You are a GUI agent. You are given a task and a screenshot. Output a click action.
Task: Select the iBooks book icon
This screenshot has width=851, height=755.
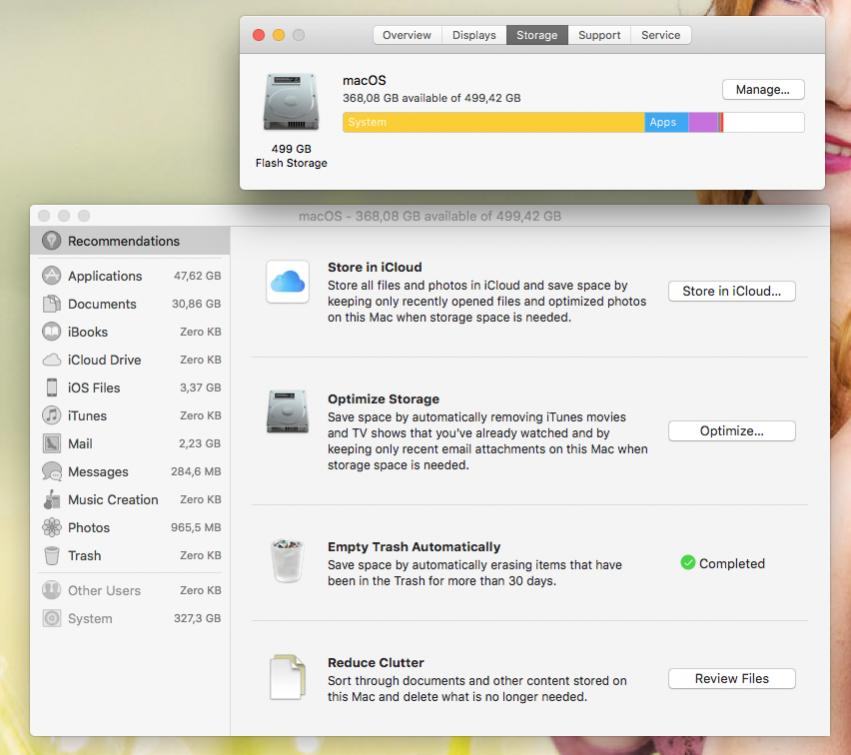pyautogui.click(x=52, y=332)
